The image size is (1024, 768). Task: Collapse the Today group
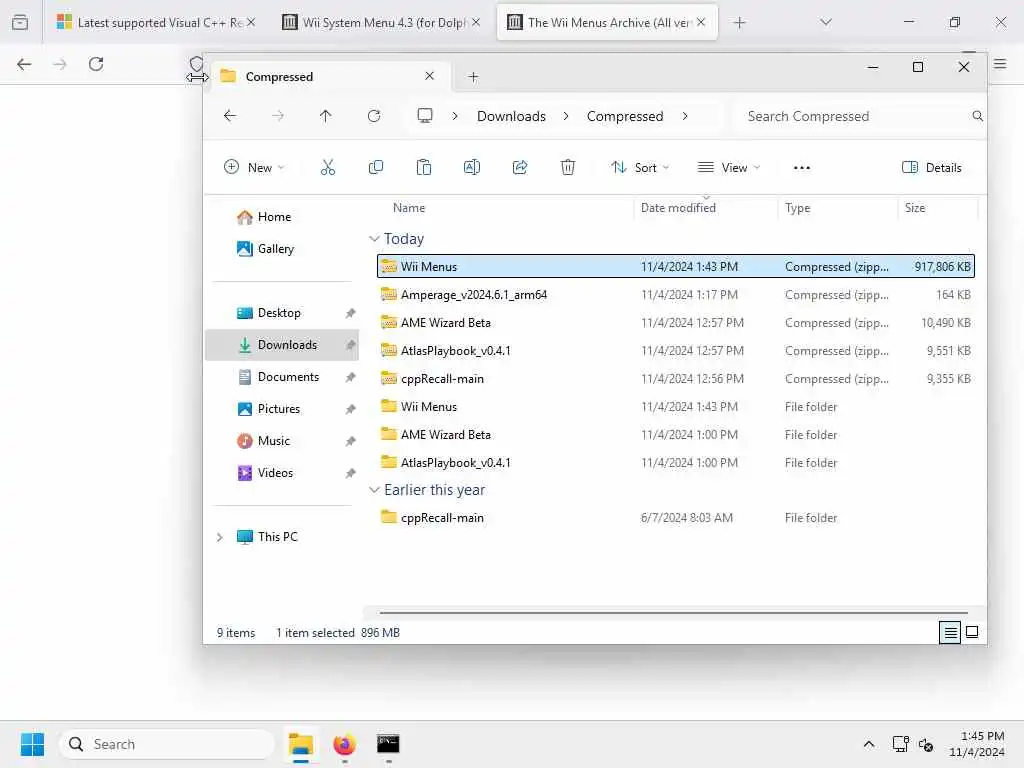point(374,239)
